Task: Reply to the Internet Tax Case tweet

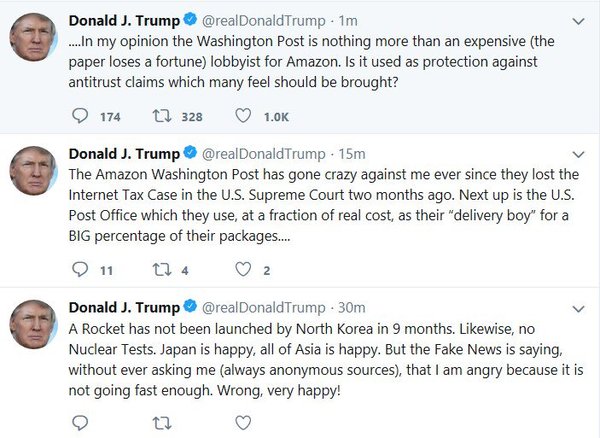Action: pos(81,270)
